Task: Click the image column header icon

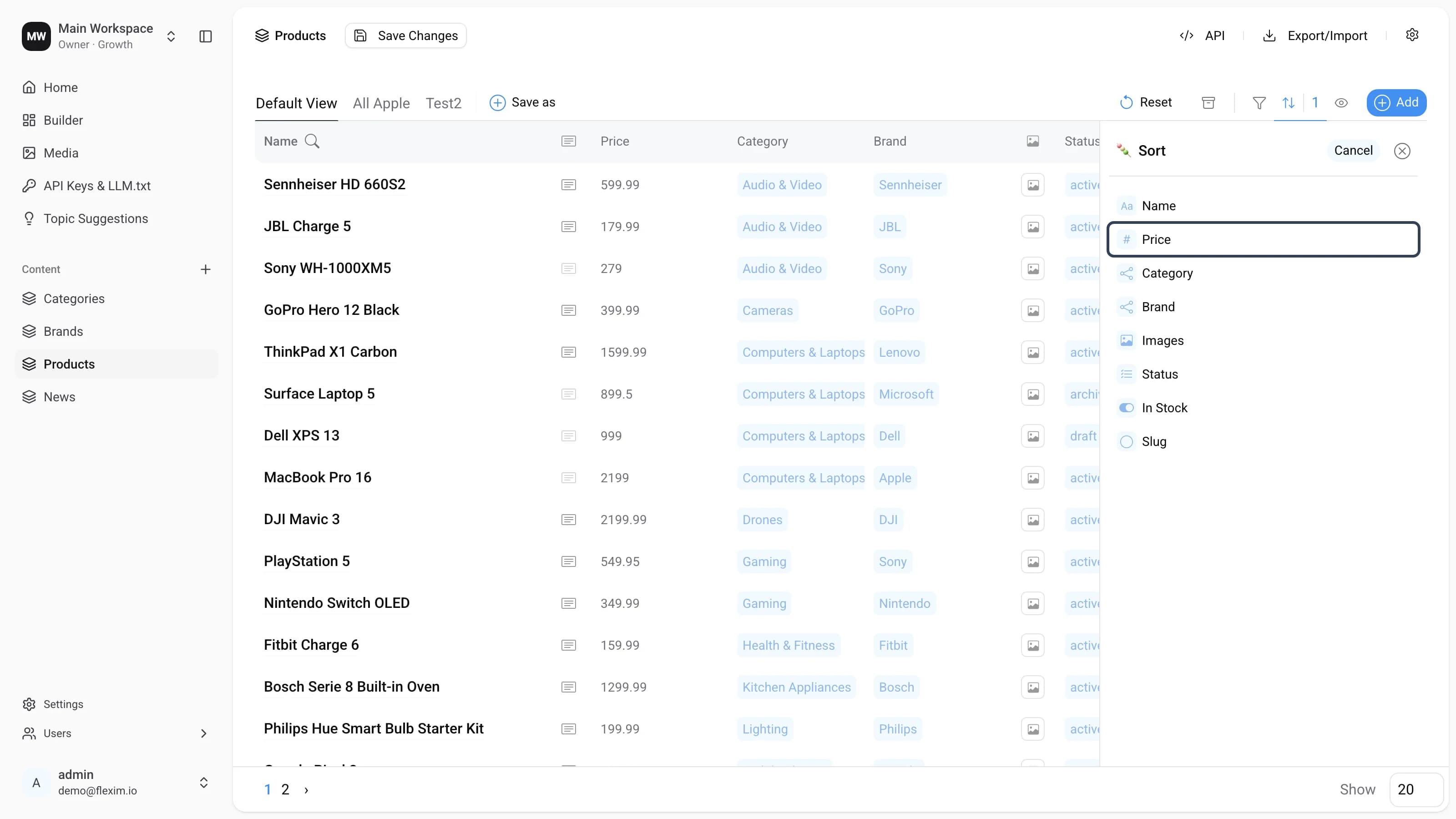Action: pyautogui.click(x=1033, y=142)
